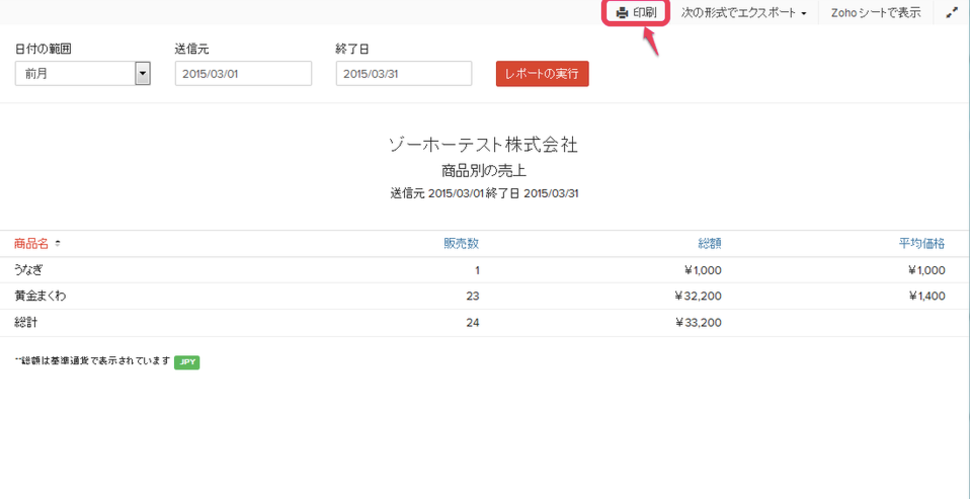Screen dimensions: 970x499
Task: Sort by the 平均価格 column header
Action: (921, 243)
